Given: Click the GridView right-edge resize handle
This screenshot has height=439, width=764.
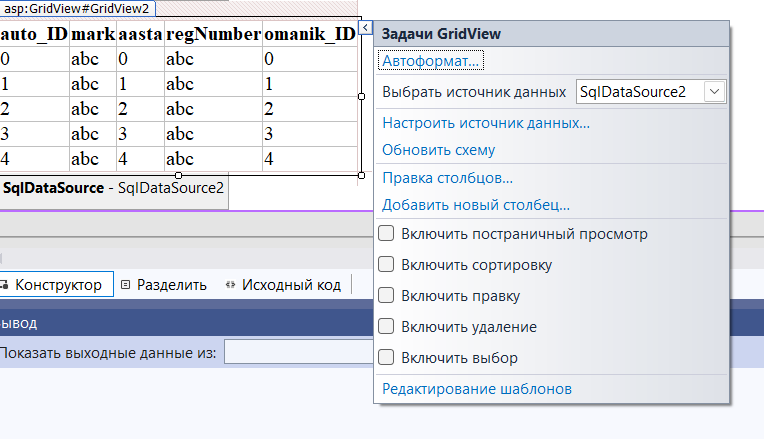Looking at the screenshot, I should pyautogui.click(x=361, y=96).
